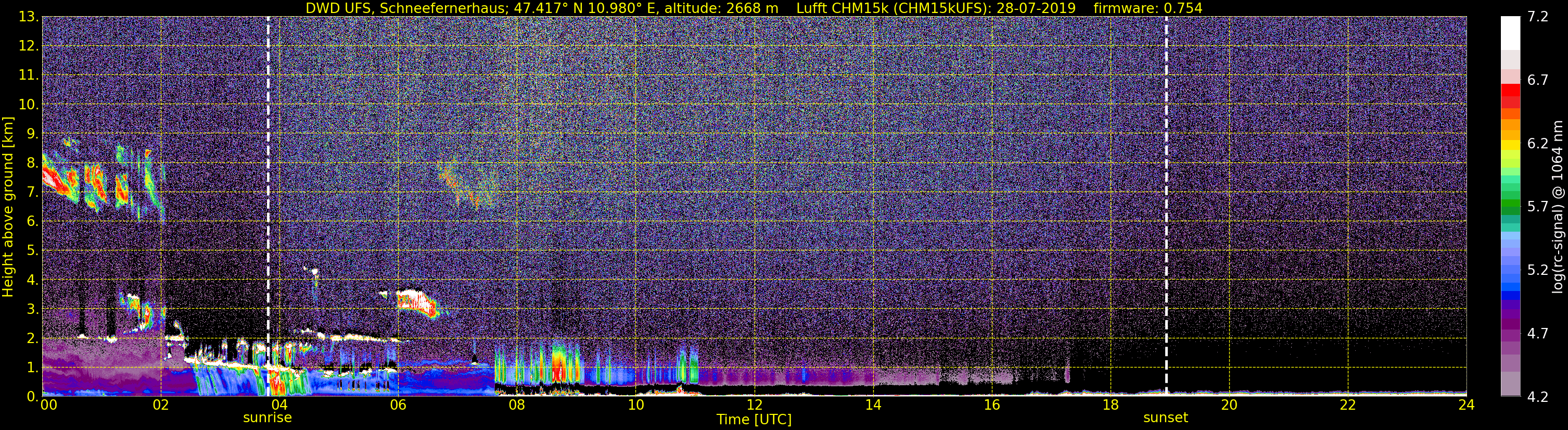Screen dimensions: 1568x430
Task: Click the colorbar tick value '6.7'
Action: 1538,80
